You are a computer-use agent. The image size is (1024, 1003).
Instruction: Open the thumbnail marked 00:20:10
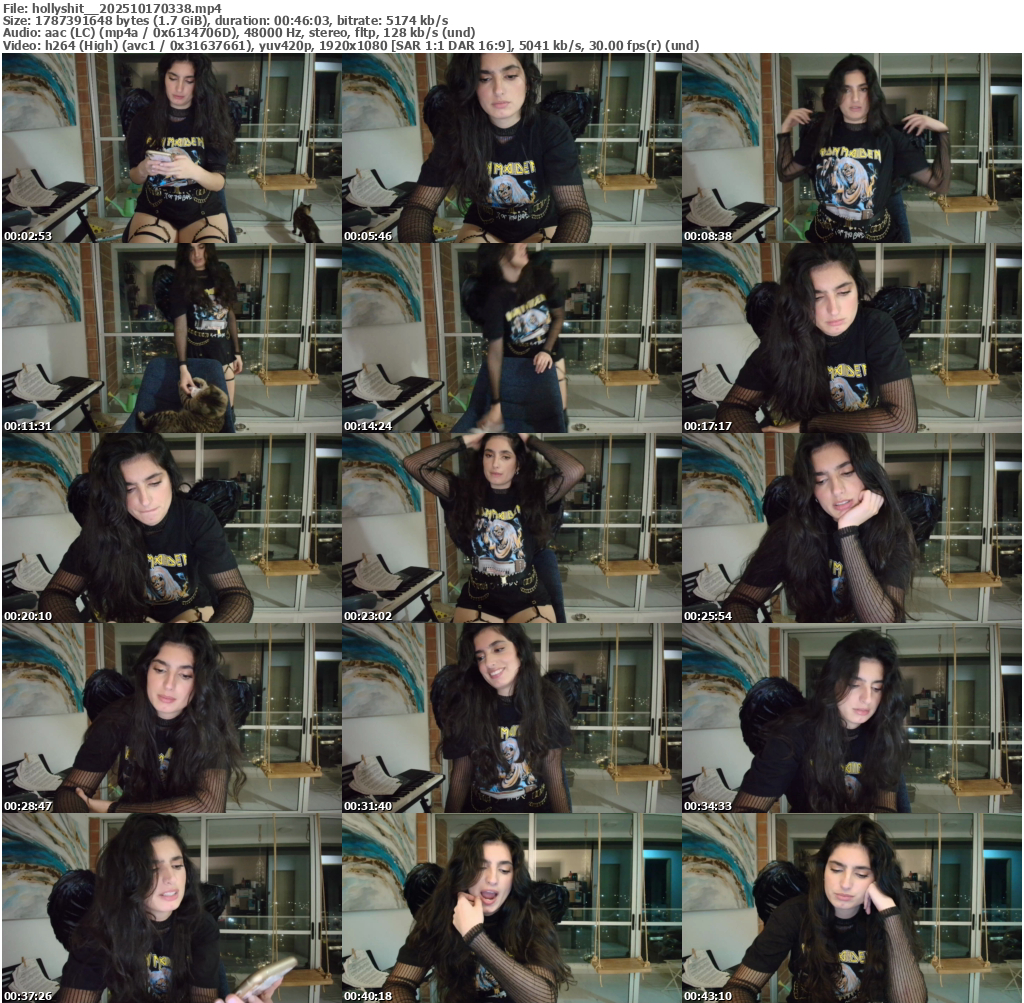click(x=171, y=528)
